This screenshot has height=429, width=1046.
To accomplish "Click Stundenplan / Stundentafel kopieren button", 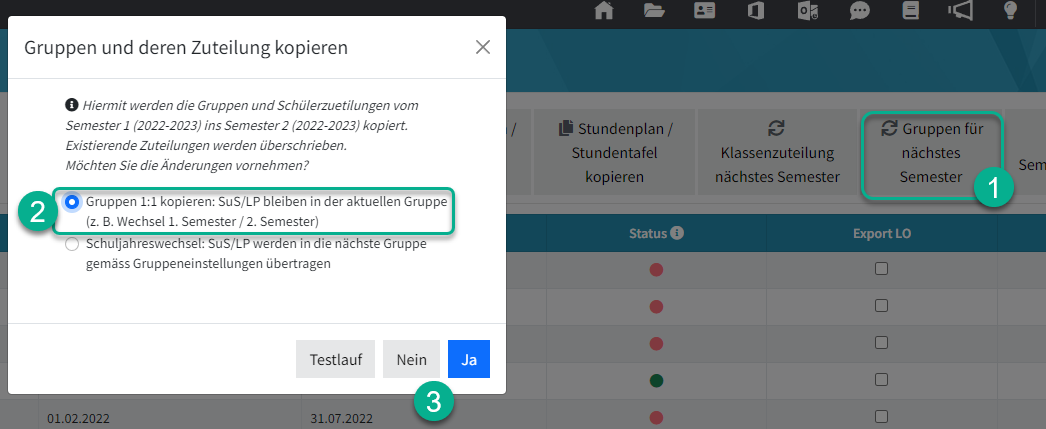I will (x=614, y=153).
